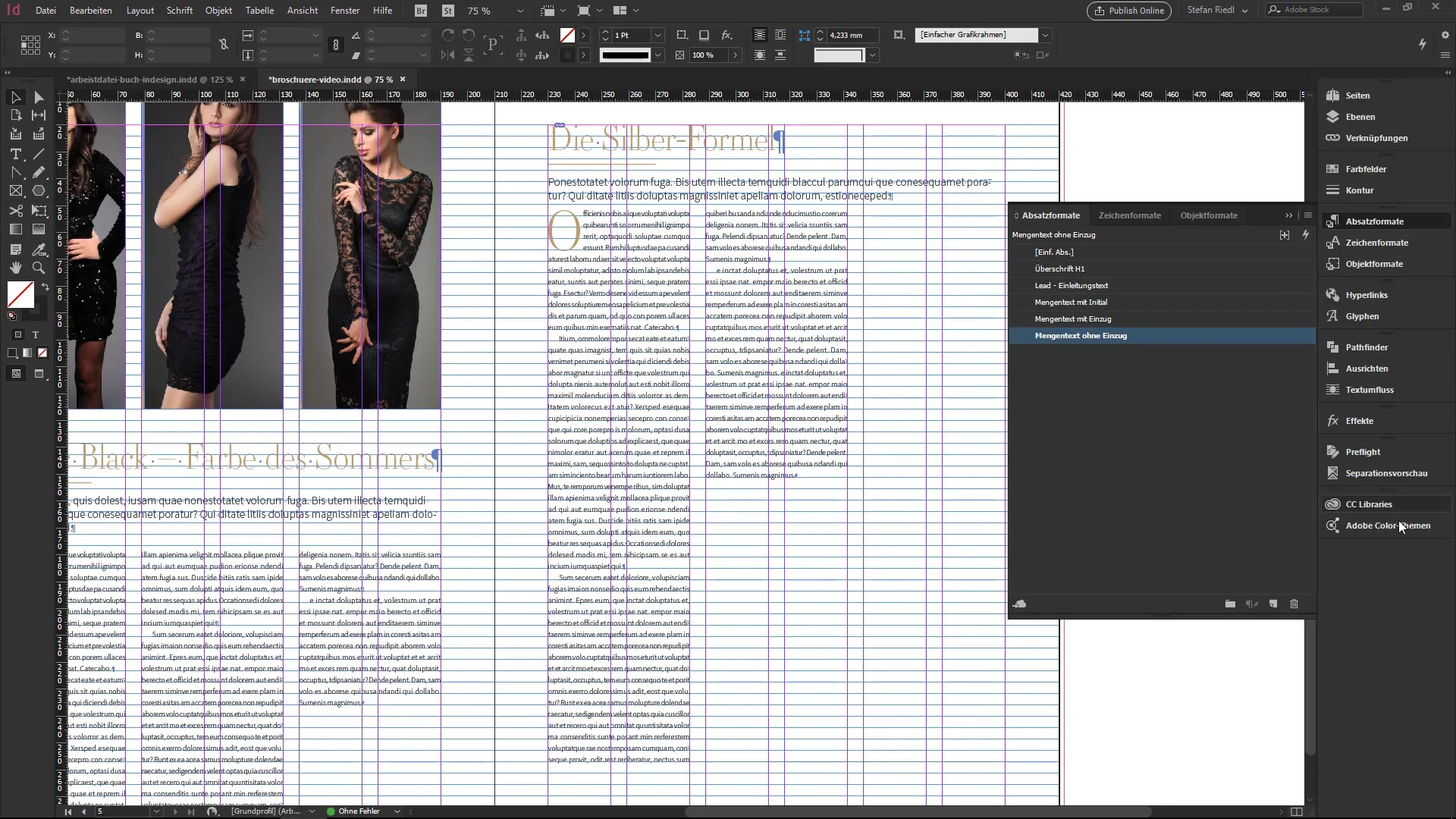Open the CC Libraries panel

pos(1368,504)
